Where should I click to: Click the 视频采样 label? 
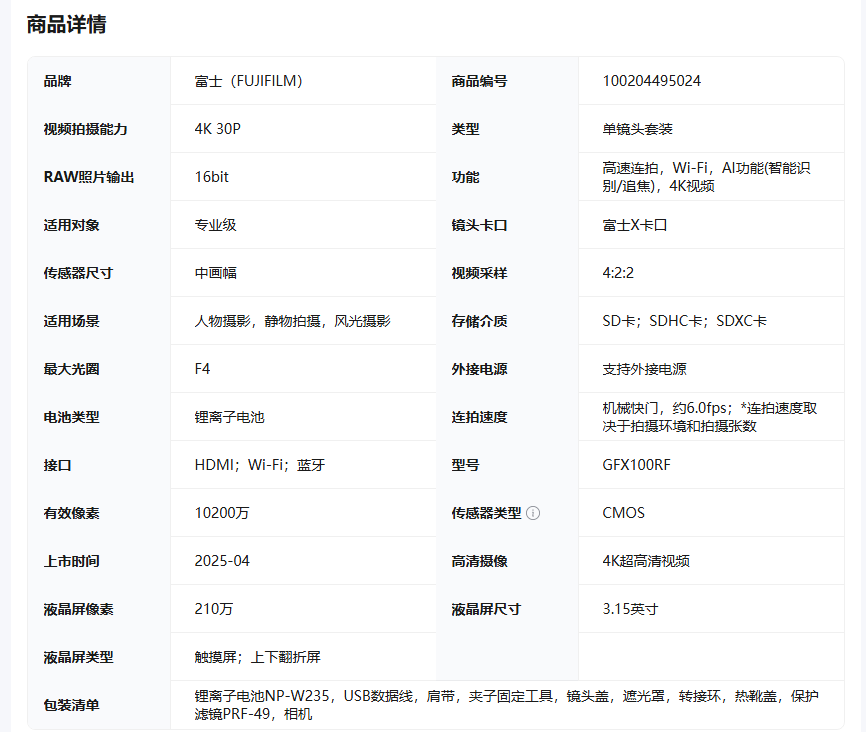click(x=479, y=273)
